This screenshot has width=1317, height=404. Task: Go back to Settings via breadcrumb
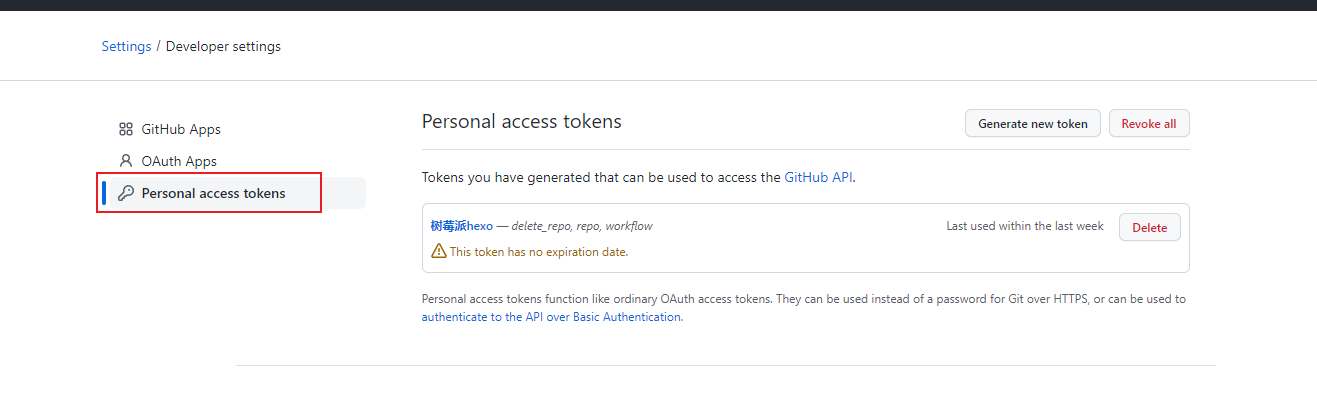coord(126,46)
